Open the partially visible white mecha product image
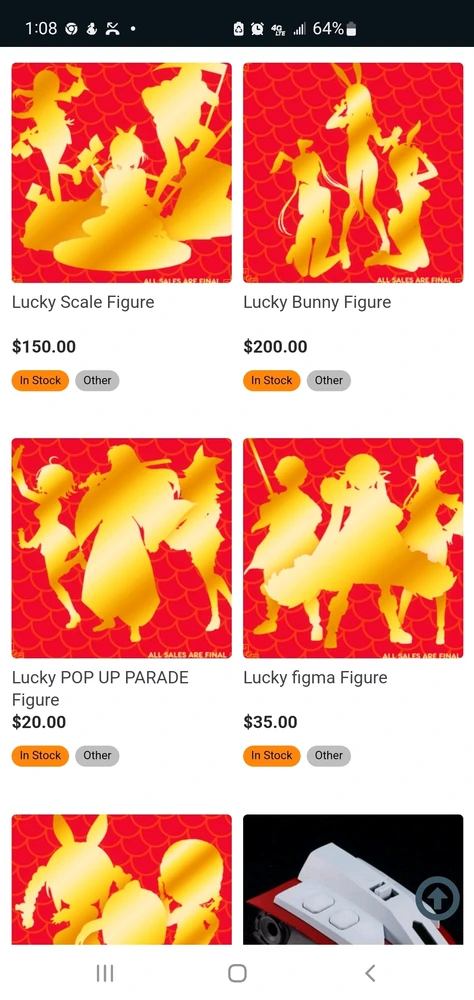This screenshot has width=474, height=1000. [x=353, y=879]
